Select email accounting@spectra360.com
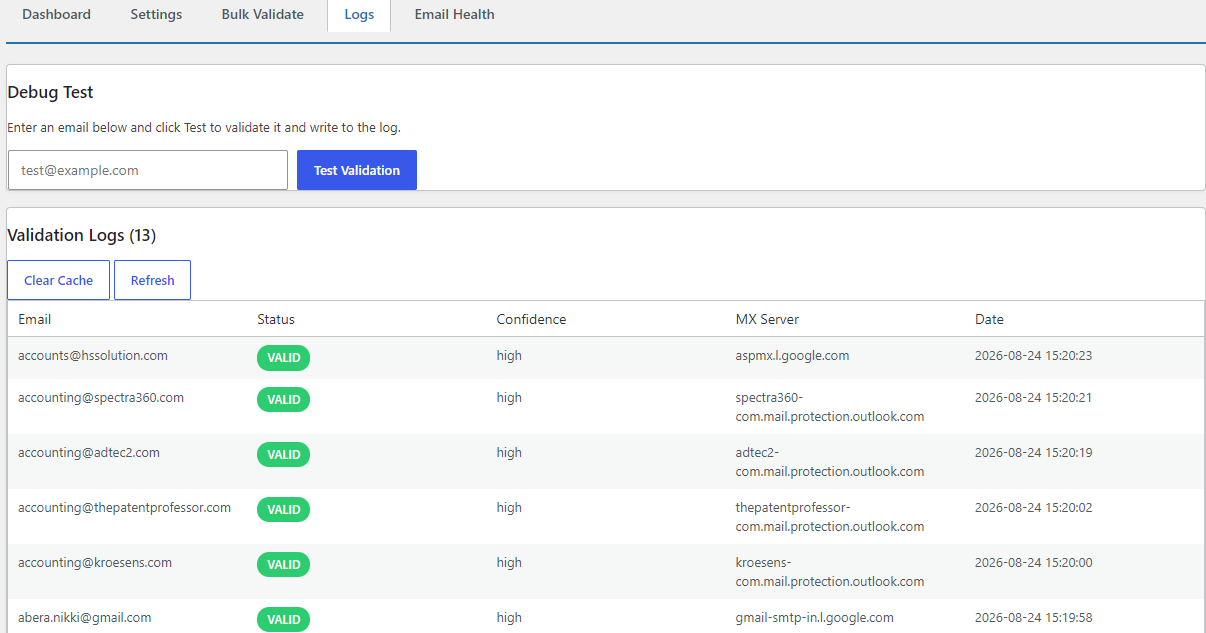The image size is (1206, 633). click(101, 397)
